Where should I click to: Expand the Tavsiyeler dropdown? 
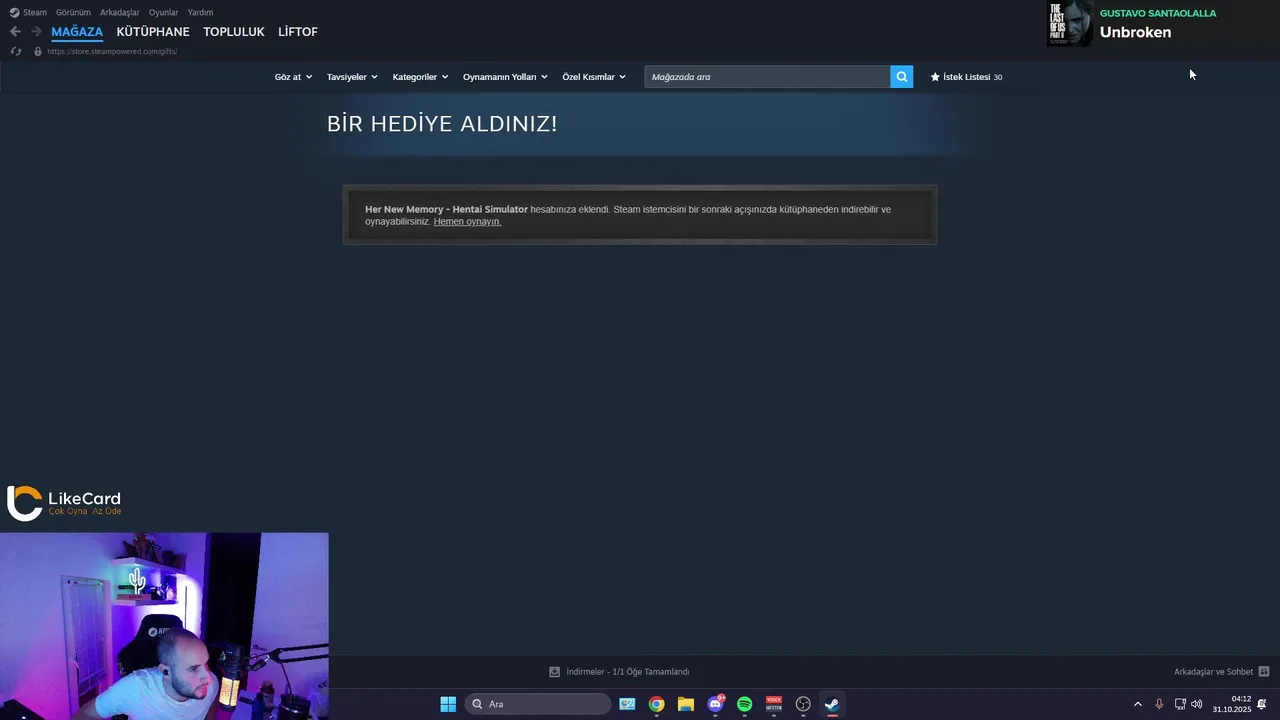(352, 77)
